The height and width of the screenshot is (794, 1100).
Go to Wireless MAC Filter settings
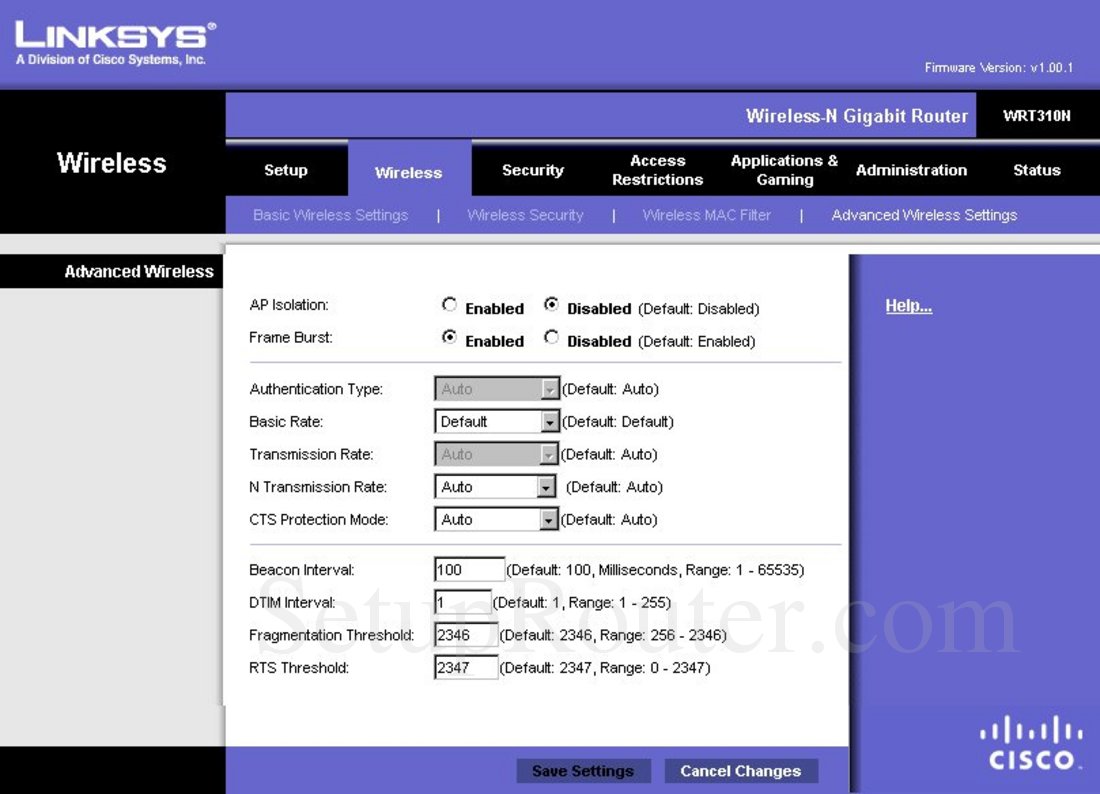[x=706, y=215]
